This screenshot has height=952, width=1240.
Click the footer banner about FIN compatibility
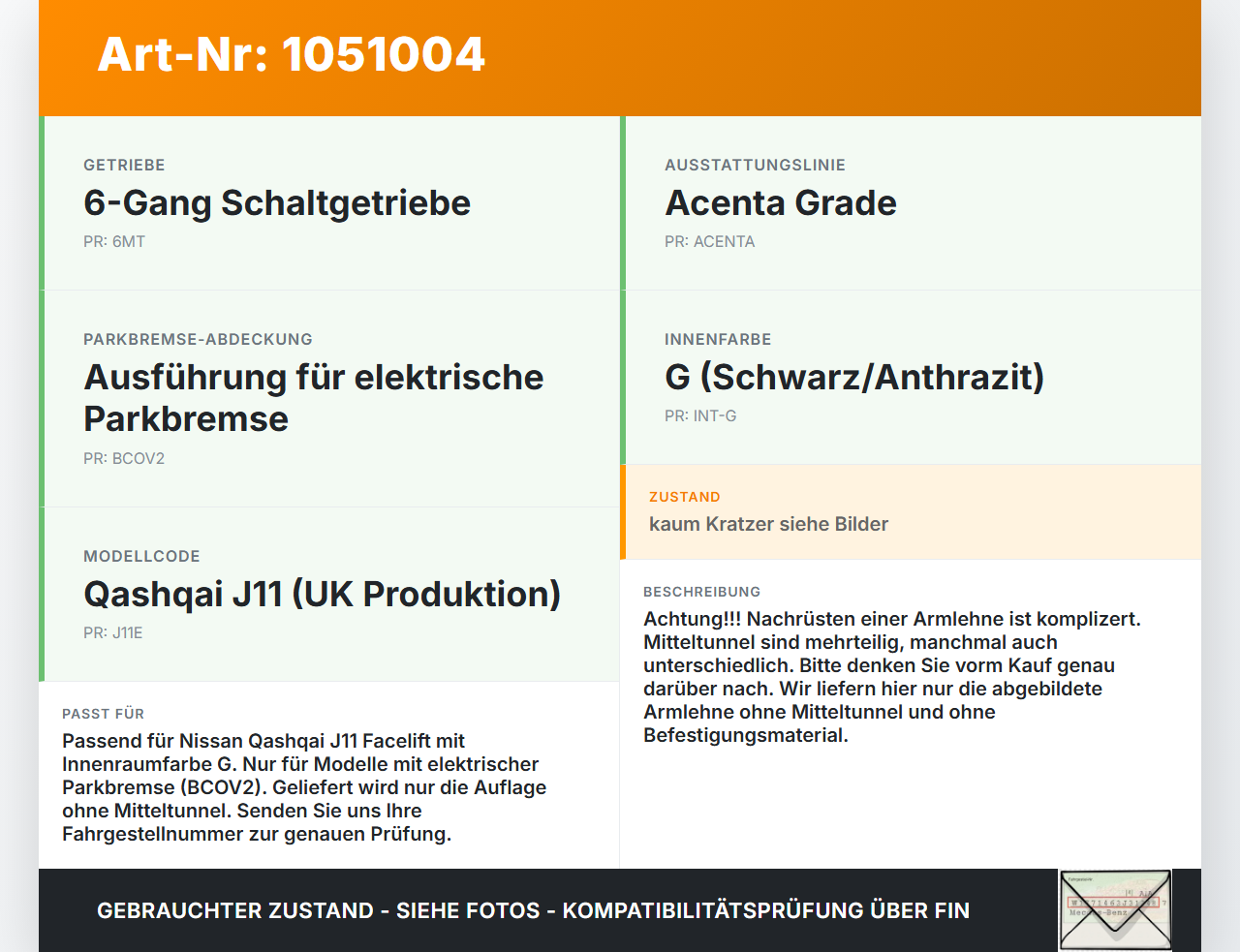click(533, 910)
